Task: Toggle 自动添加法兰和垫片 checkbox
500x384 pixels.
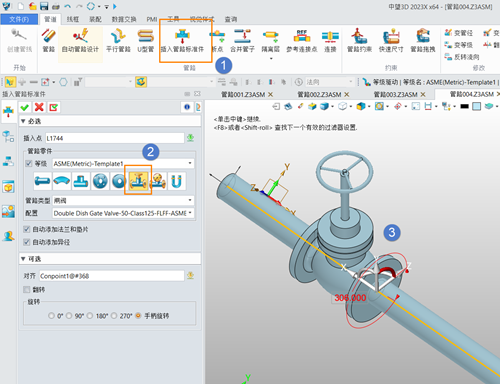Action: click(x=27, y=229)
